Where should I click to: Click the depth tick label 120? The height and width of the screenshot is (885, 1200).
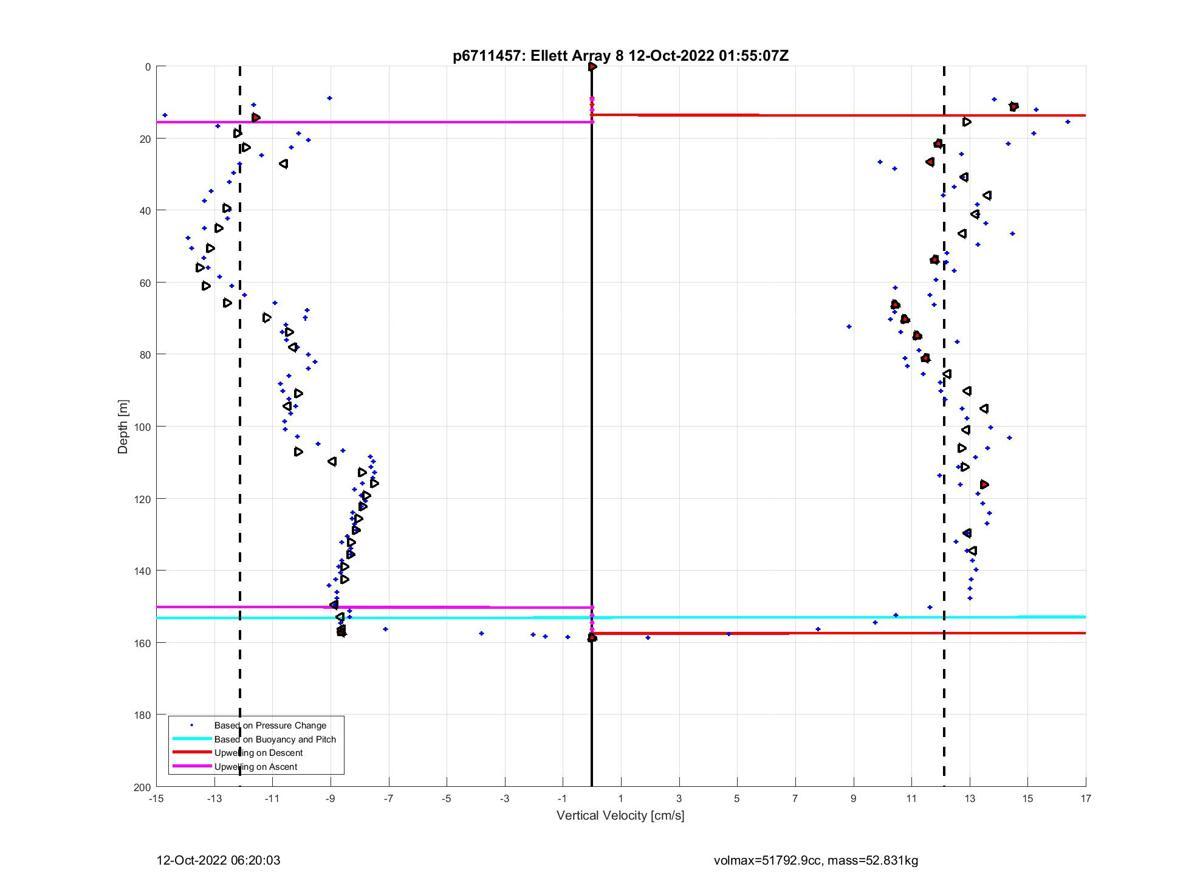tap(142, 499)
